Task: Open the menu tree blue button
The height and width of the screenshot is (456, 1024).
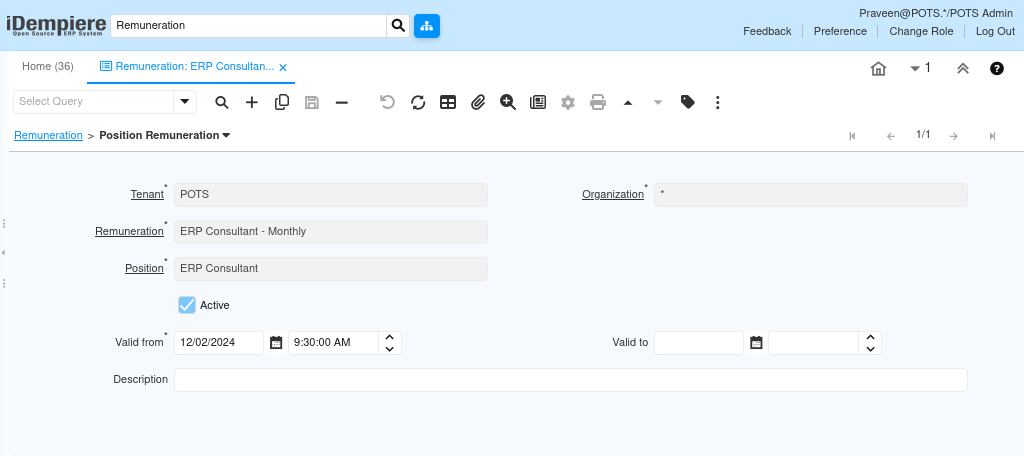Action: pyautogui.click(x=427, y=26)
